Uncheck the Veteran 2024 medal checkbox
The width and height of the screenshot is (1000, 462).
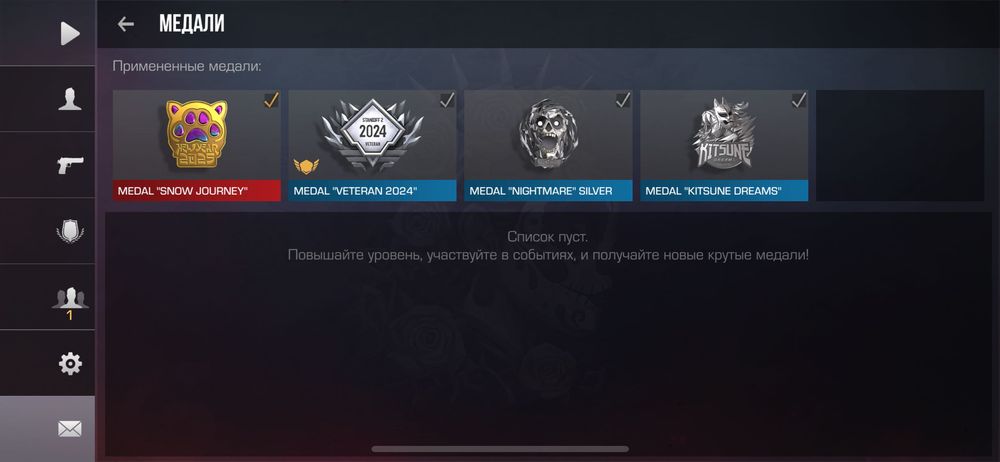pos(447,100)
